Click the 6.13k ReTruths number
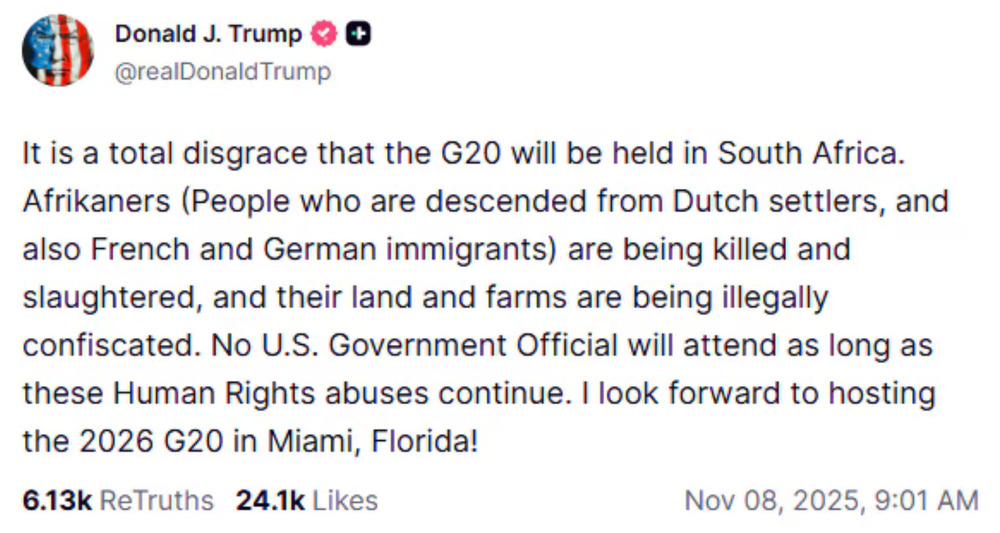 pos(57,500)
